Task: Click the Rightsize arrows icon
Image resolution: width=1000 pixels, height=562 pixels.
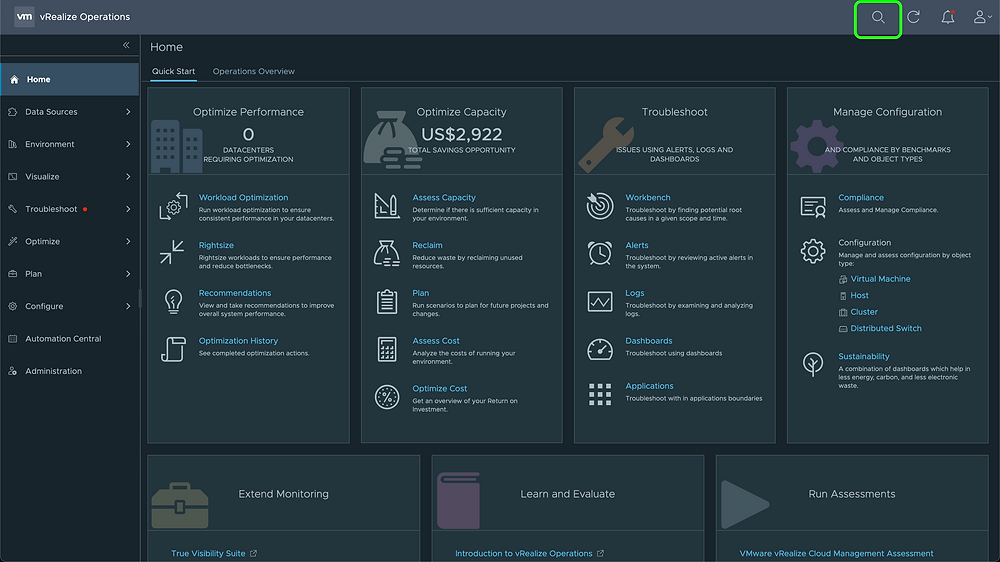Action: coord(172,252)
